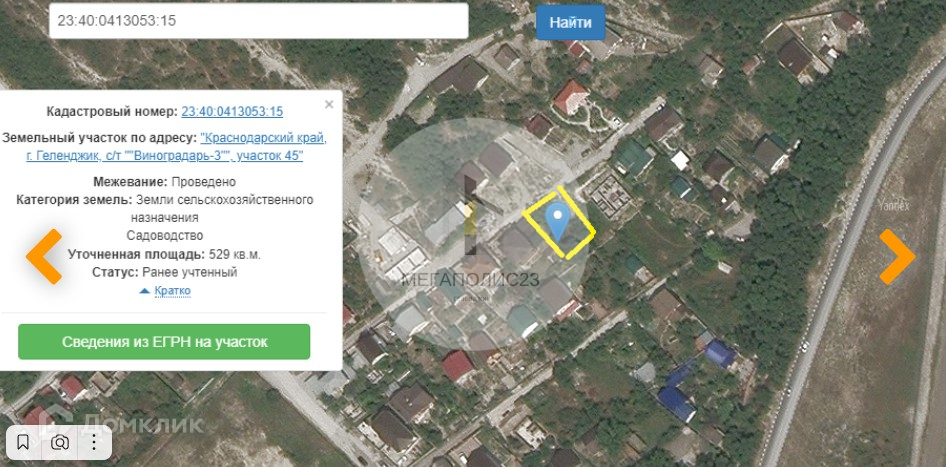
Task: Click the camera image search icon
Action: 60,443
